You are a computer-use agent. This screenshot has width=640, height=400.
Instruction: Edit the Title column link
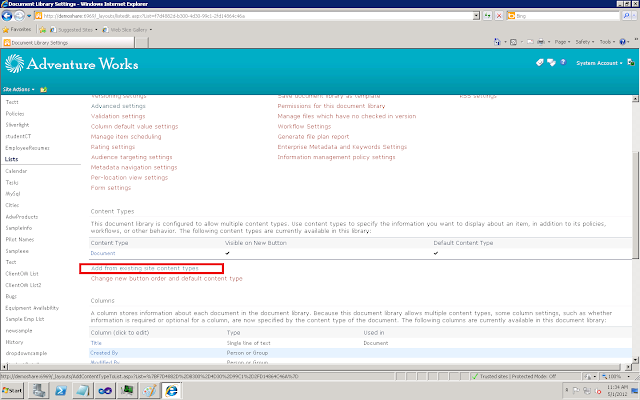[96, 343]
